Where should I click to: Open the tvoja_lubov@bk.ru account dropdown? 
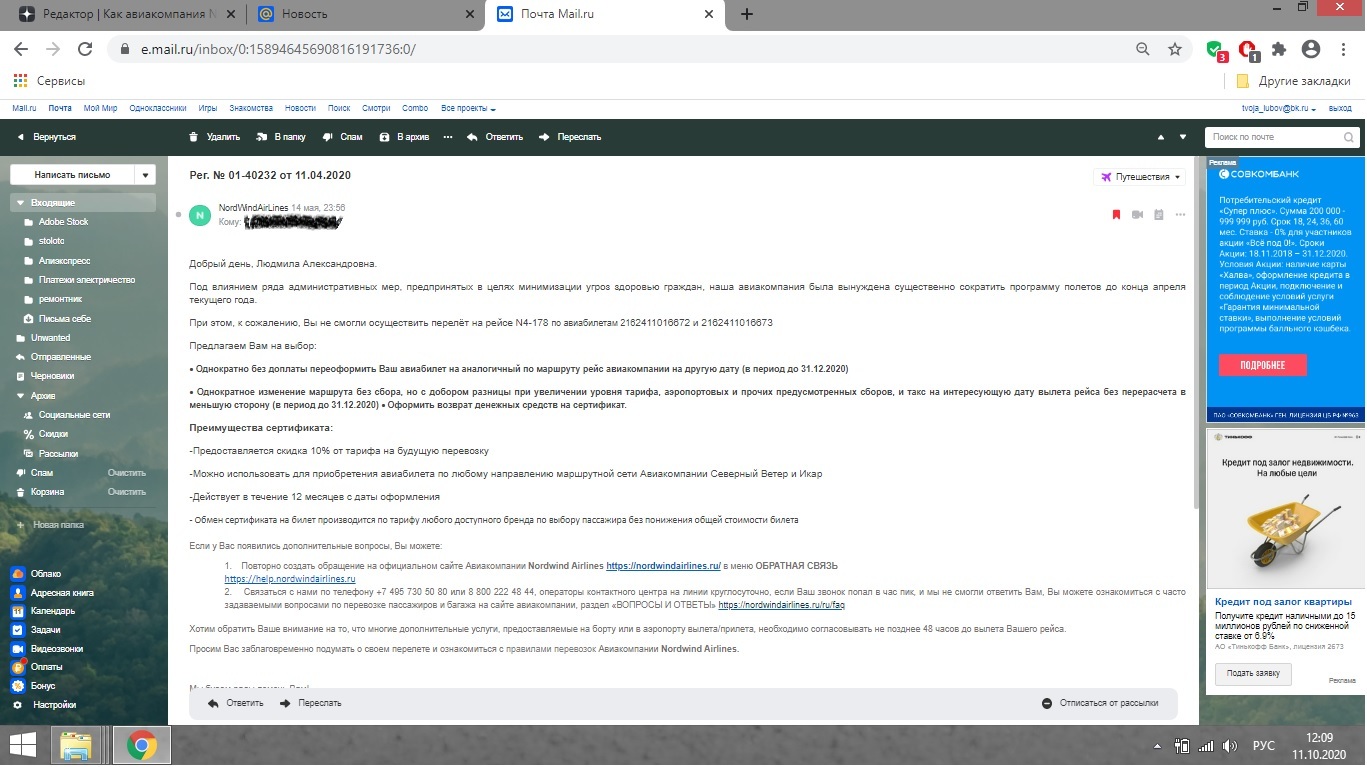pyautogui.click(x=1277, y=108)
